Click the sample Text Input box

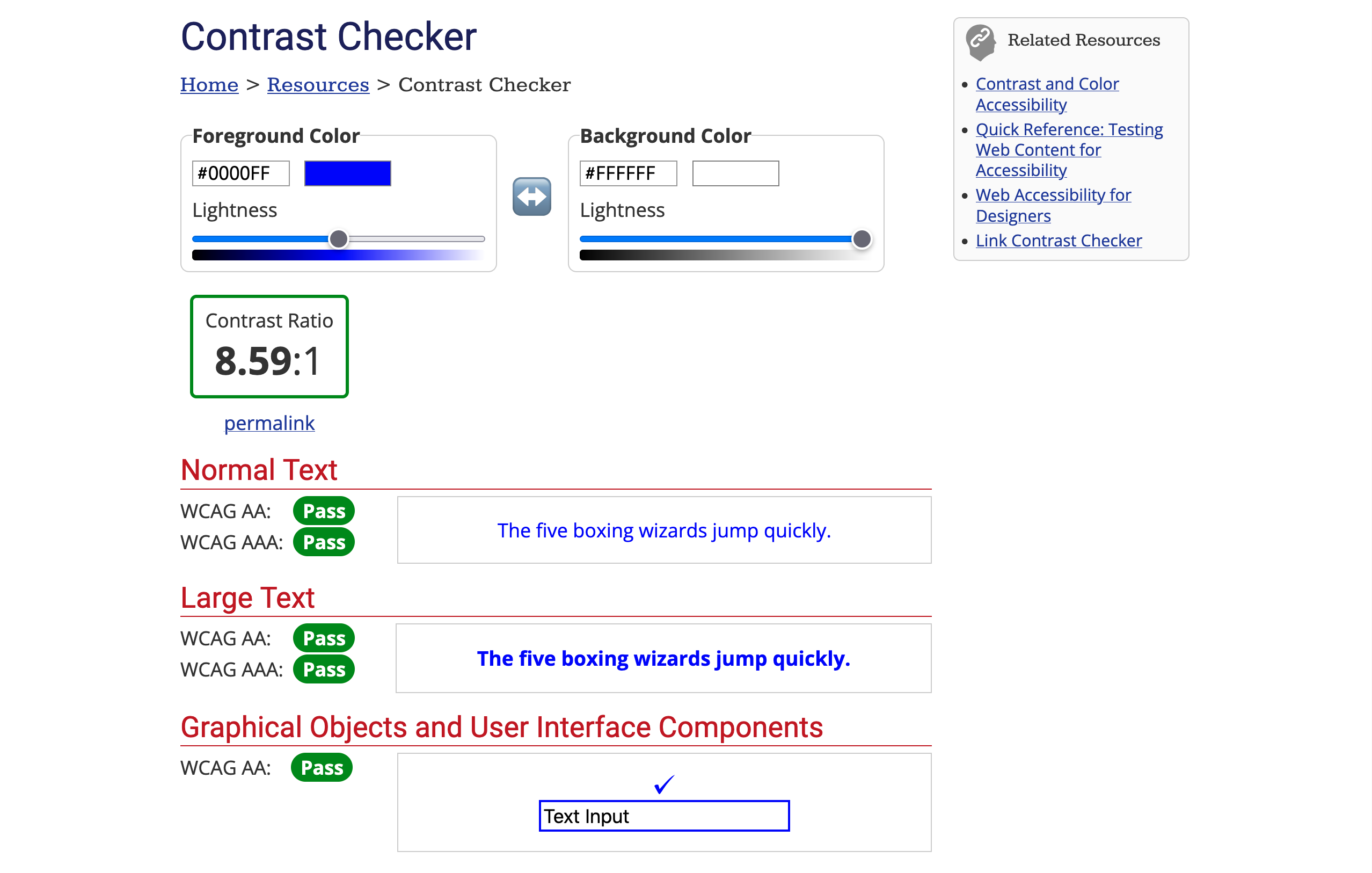tap(664, 816)
